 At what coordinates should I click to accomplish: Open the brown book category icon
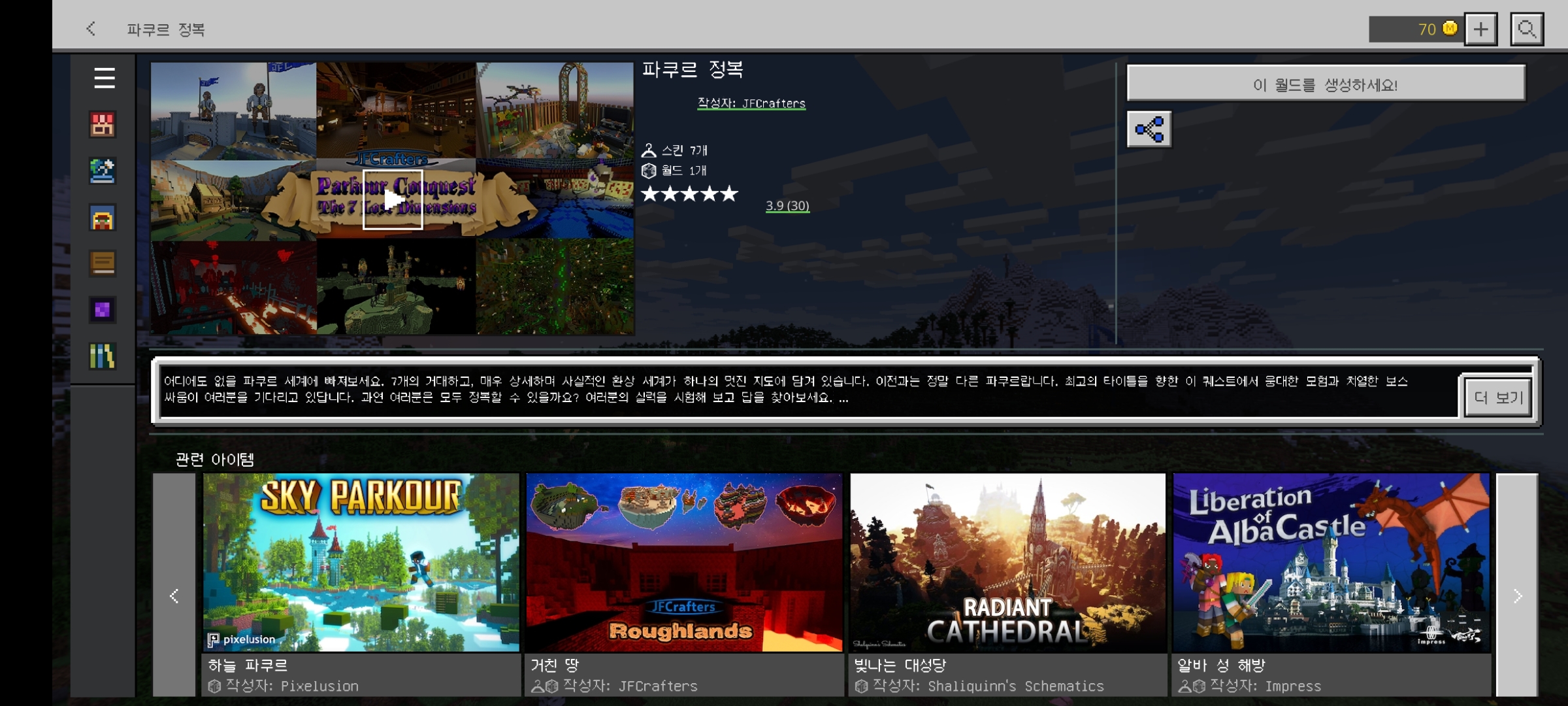(103, 263)
